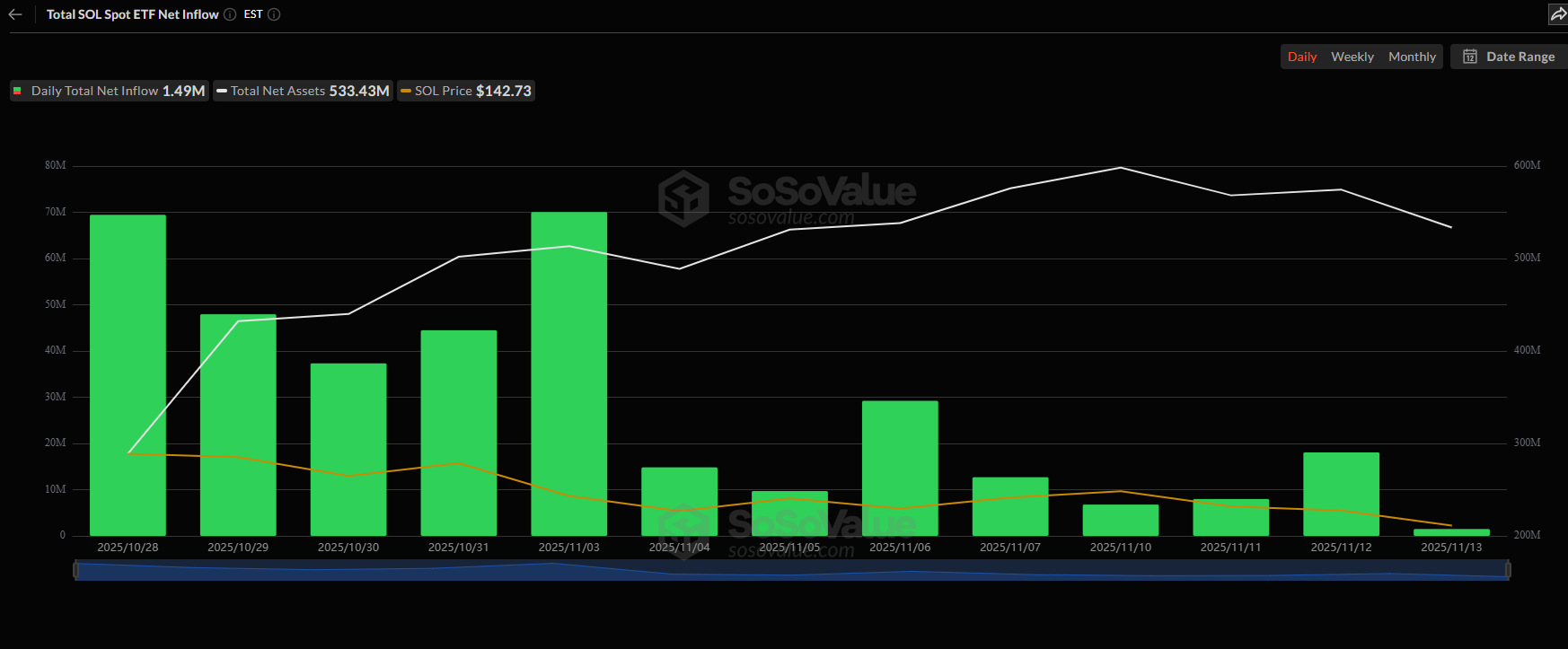This screenshot has width=1568, height=649.
Task: Click the info icon next to EST
Action: click(x=275, y=14)
